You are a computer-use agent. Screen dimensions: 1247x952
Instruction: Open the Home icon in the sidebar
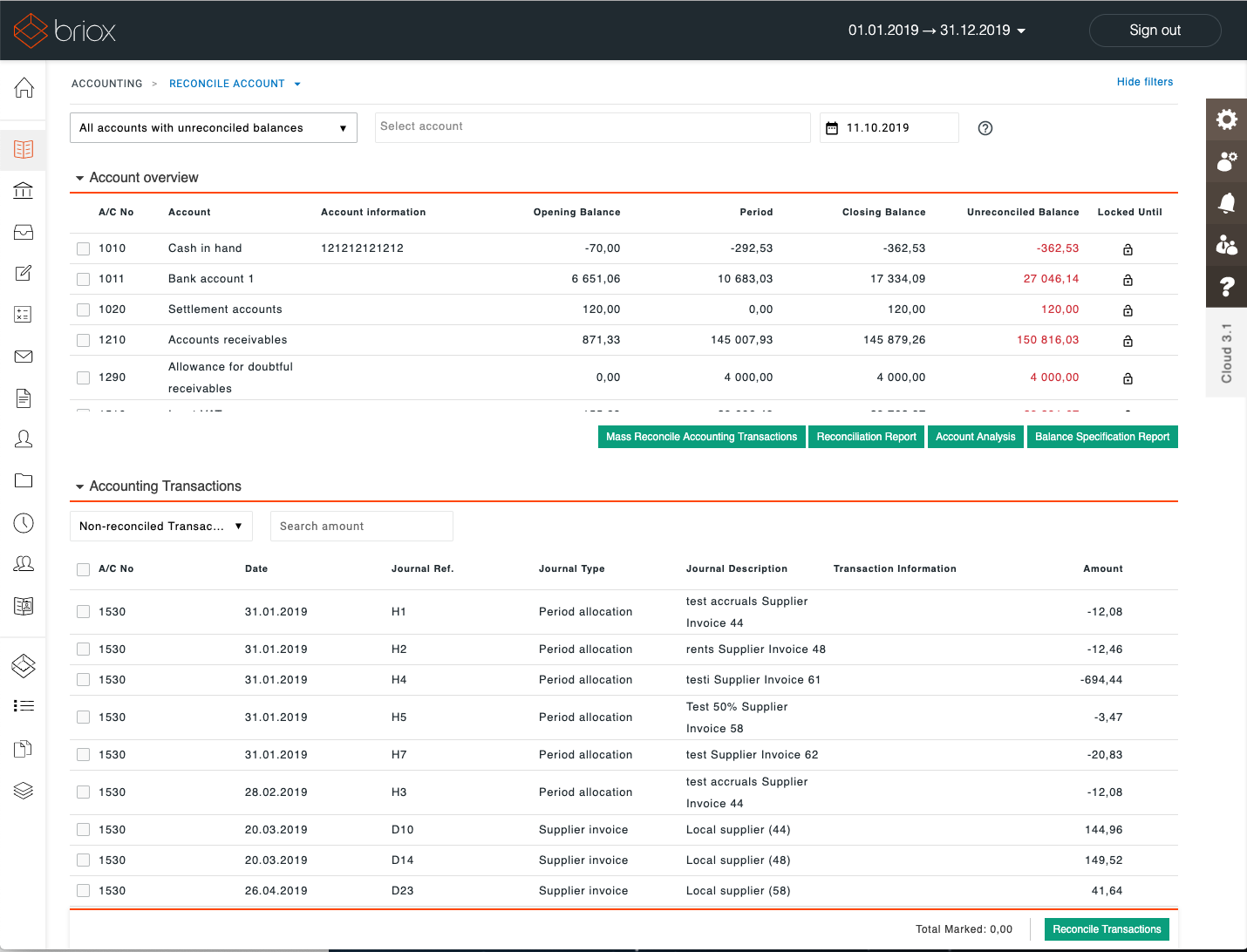pyautogui.click(x=24, y=88)
